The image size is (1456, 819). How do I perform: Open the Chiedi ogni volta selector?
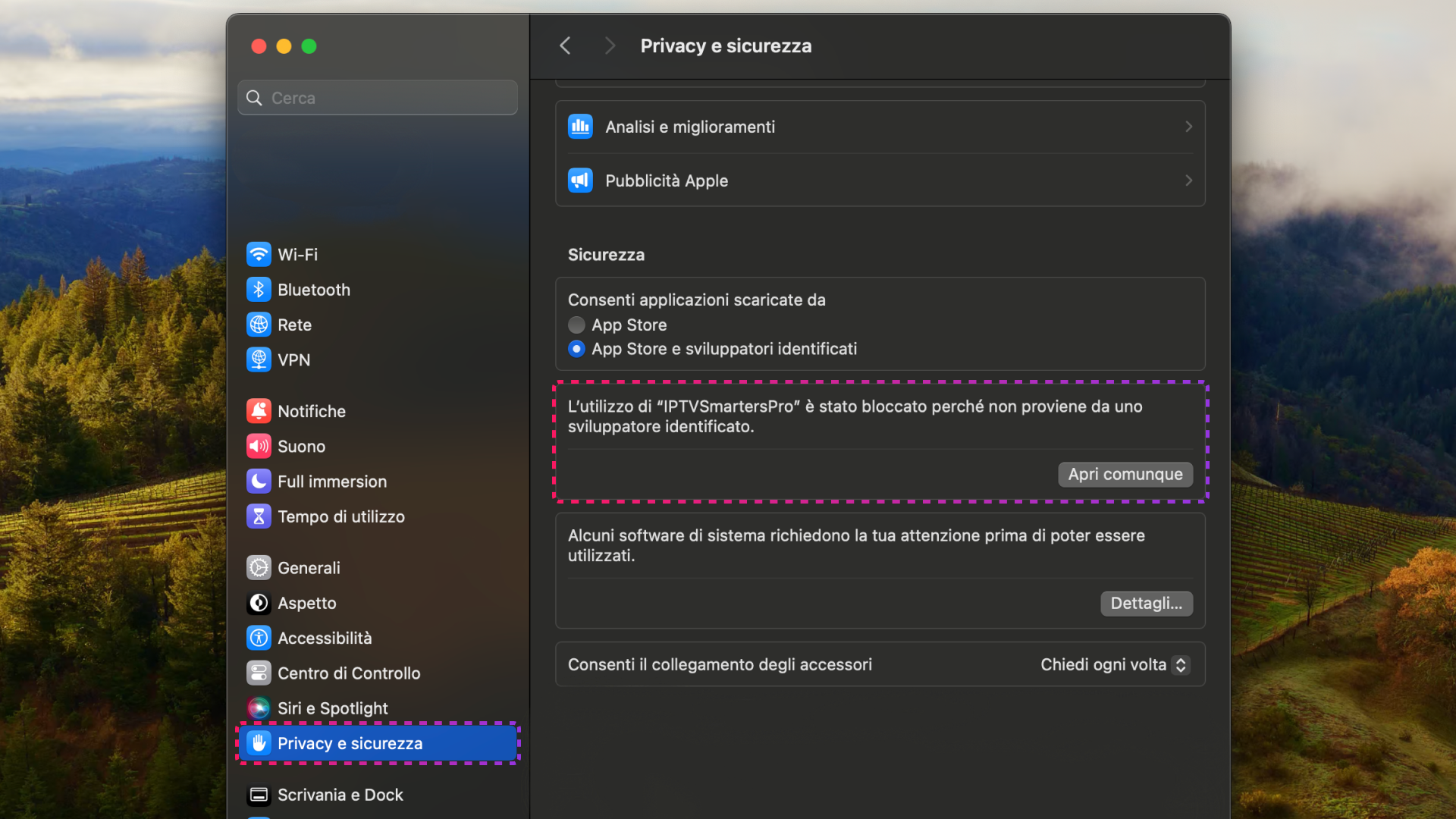point(1112,664)
